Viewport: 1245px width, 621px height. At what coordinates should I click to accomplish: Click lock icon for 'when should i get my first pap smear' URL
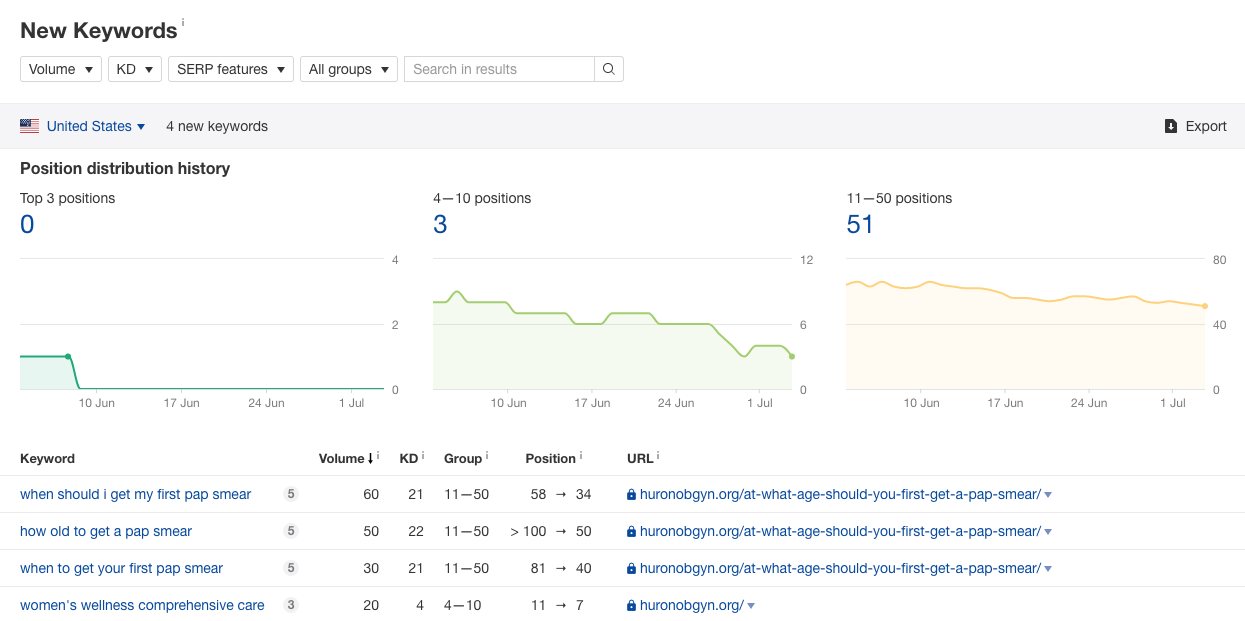click(631, 494)
